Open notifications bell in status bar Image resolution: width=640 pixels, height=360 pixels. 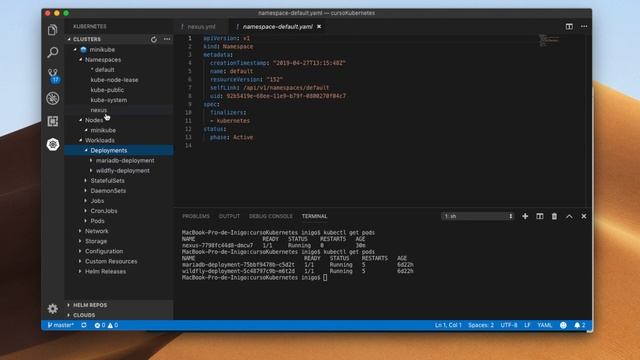click(x=580, y=325)
